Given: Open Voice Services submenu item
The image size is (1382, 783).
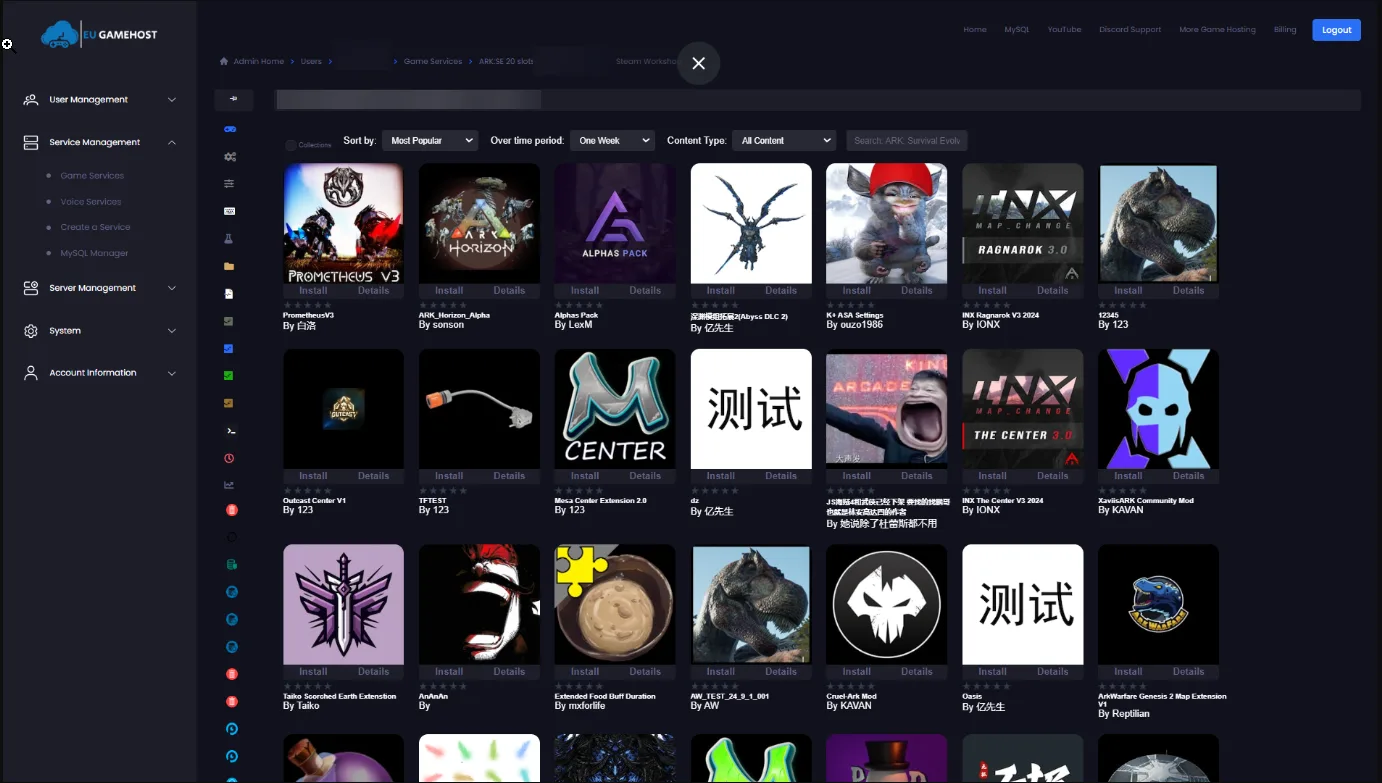Looking at the screenshot, I should pos(91,202).
